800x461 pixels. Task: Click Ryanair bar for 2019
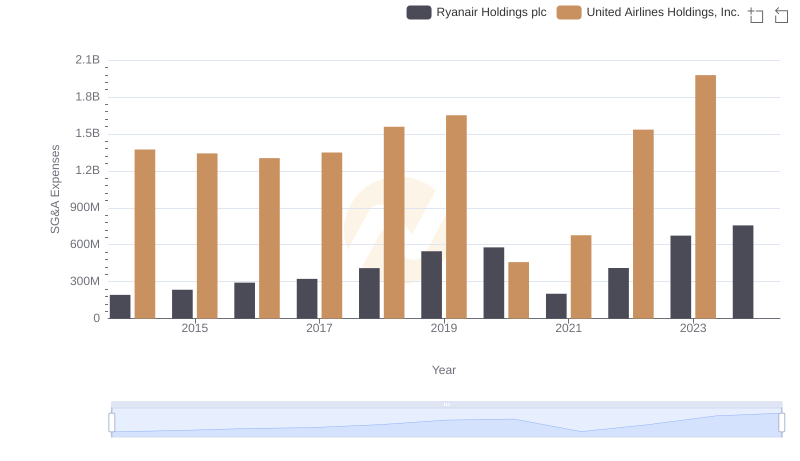432,285
